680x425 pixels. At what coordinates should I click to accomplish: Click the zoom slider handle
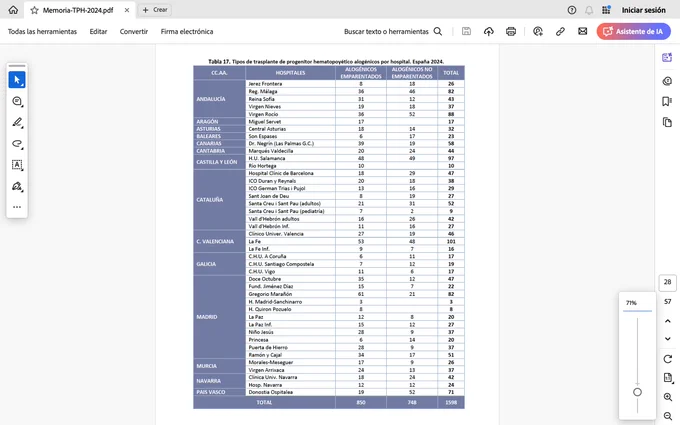point(637,392)
